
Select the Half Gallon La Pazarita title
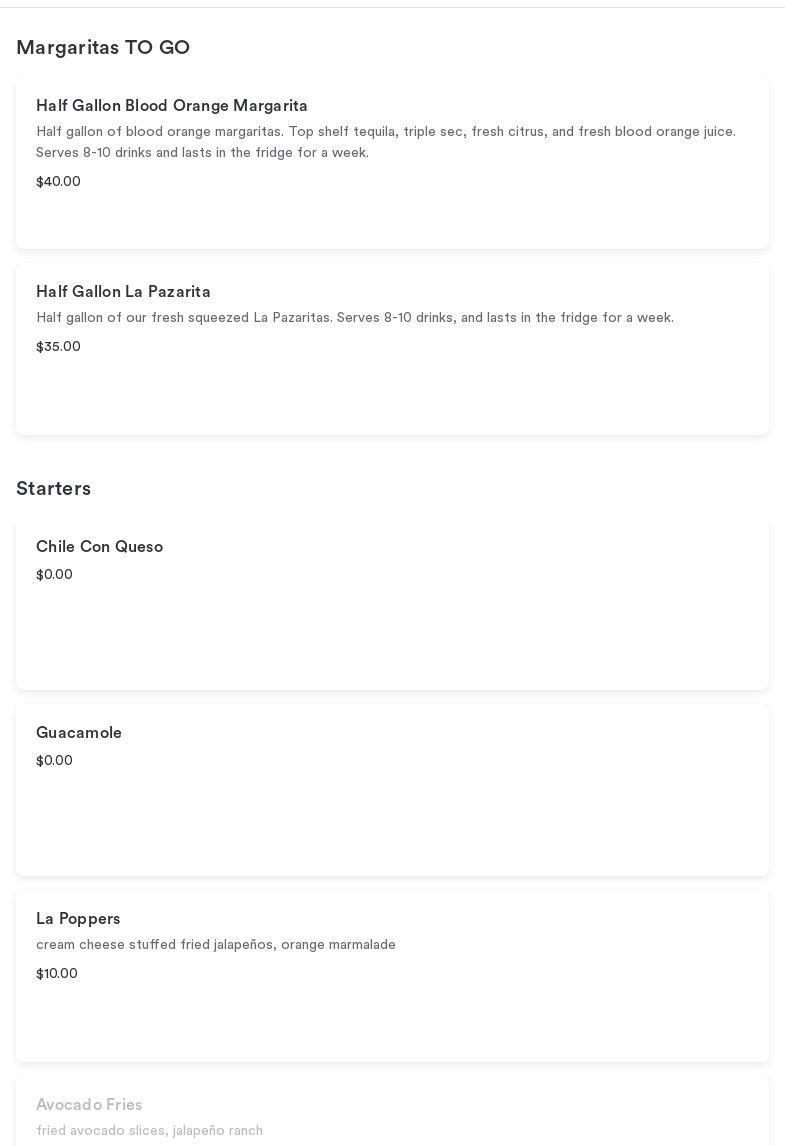(123, 292)
